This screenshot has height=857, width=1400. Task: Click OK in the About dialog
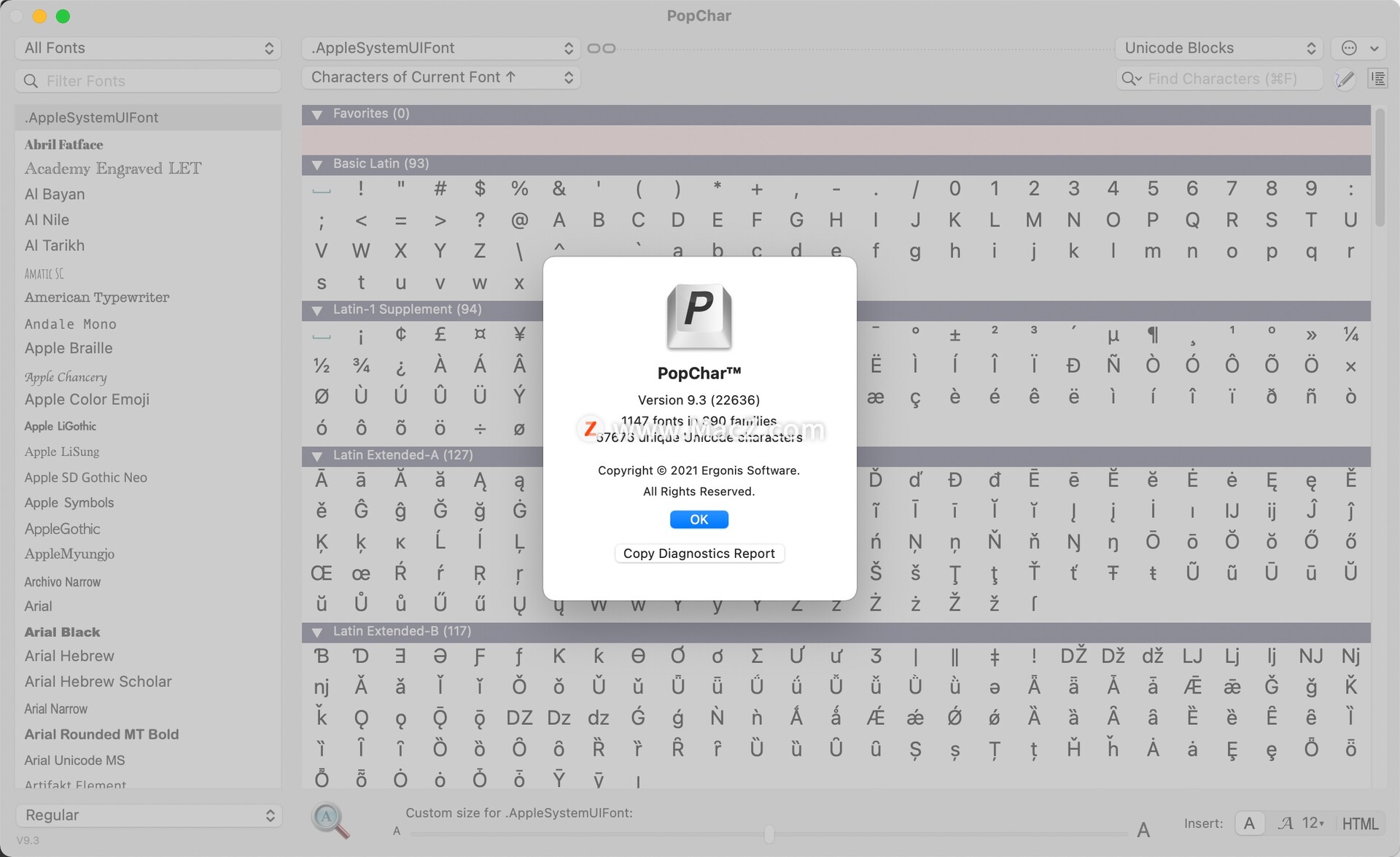pos(699,519)
